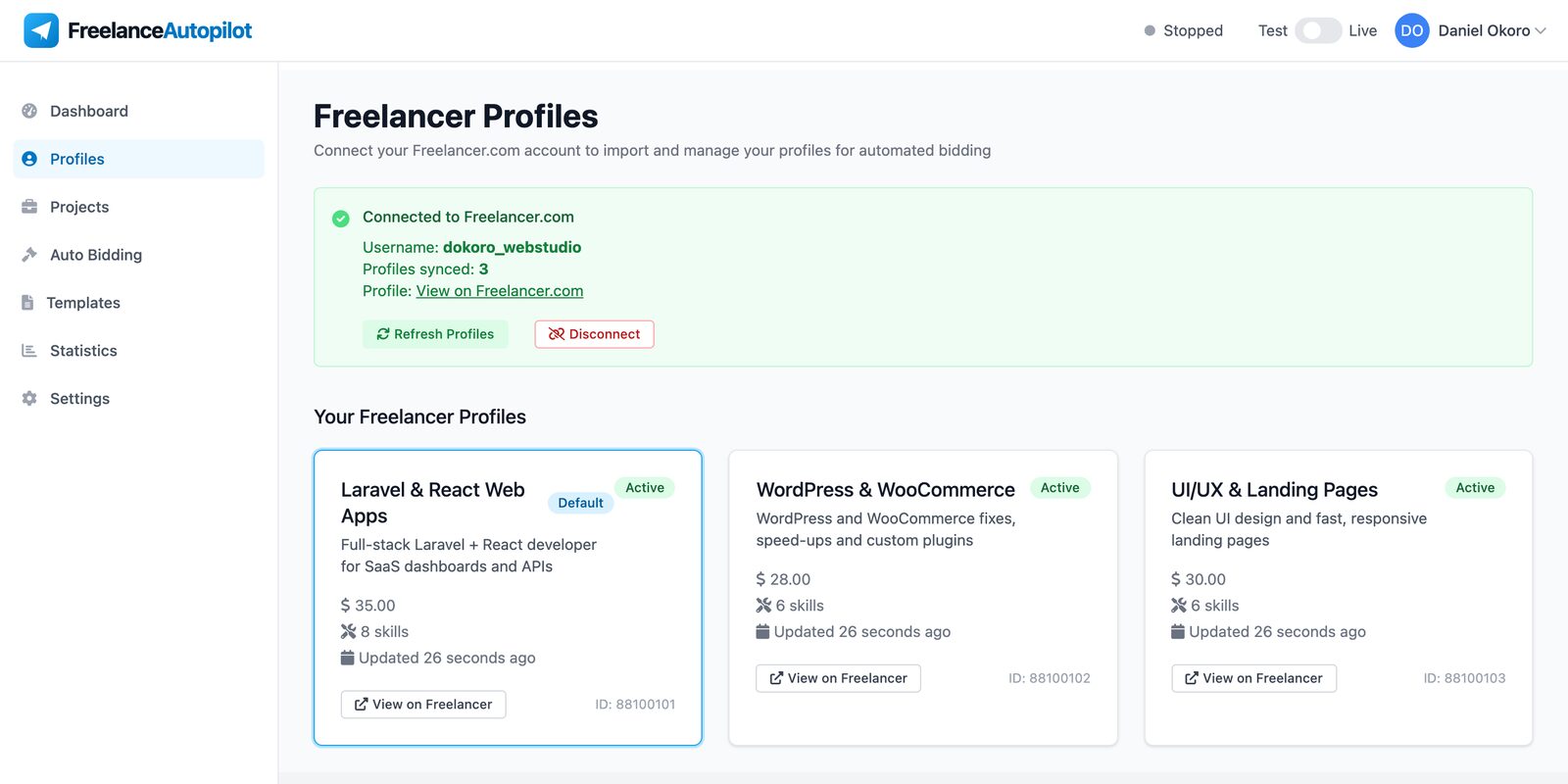This screenshot has width=1568, height=784.
Task: Click the Freelancer Profiles page heading
Action: coord(456,117)
